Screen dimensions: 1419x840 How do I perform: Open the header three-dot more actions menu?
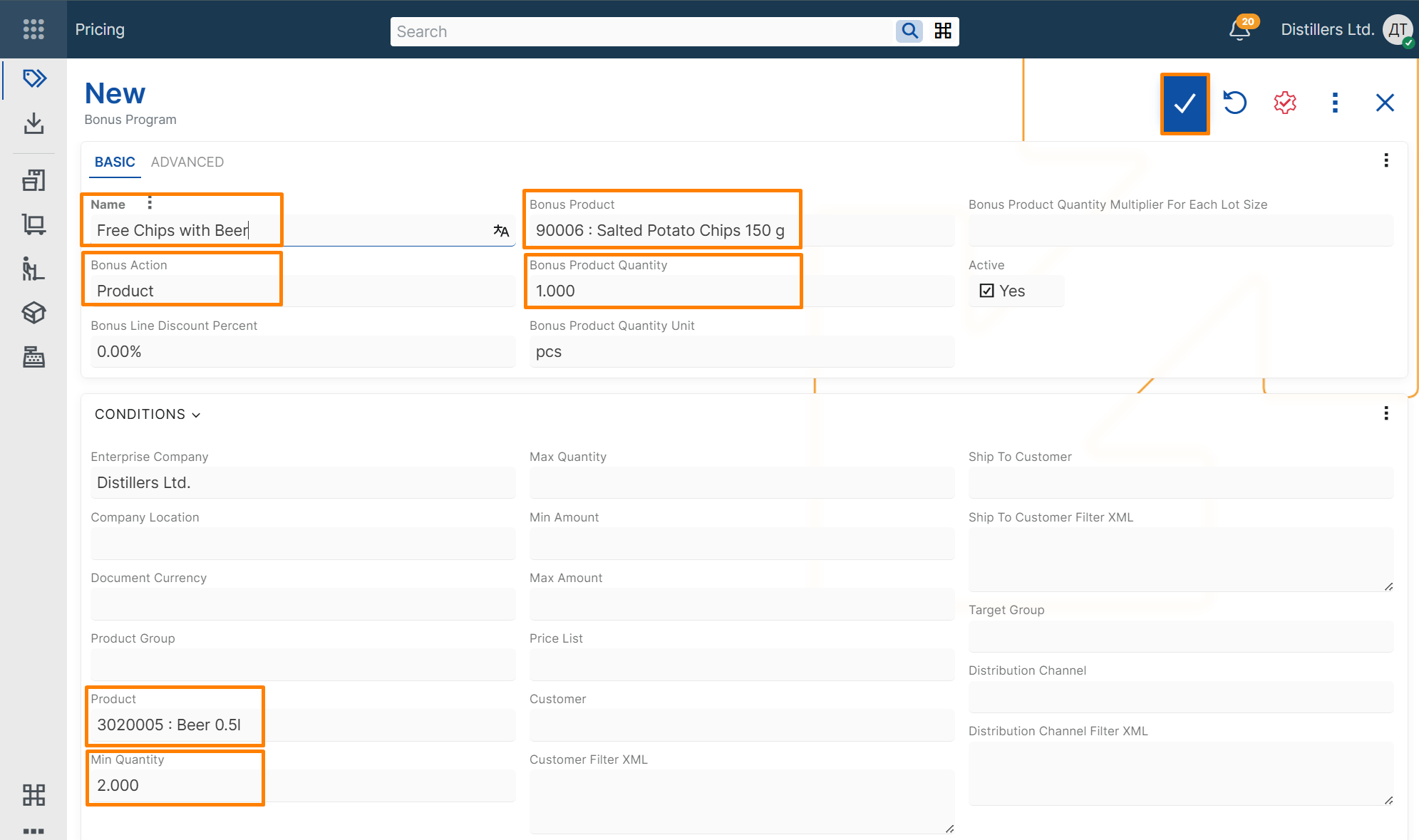pyautogui.click(x=1335, y=103)
